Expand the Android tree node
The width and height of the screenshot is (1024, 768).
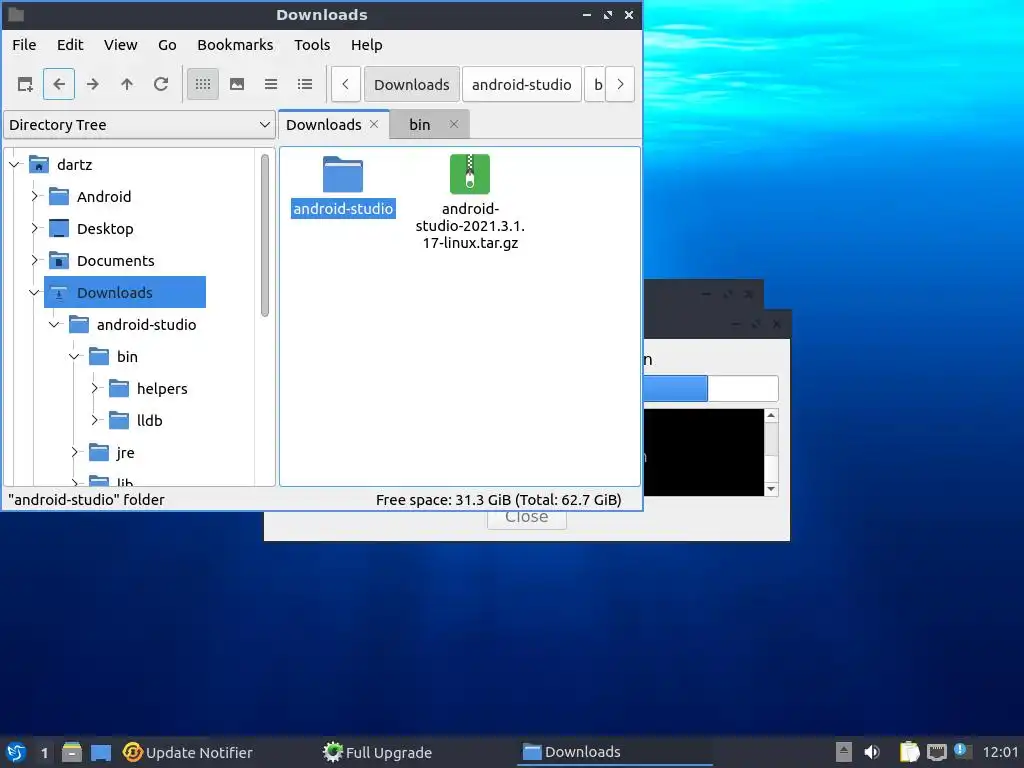pos(35,196)
